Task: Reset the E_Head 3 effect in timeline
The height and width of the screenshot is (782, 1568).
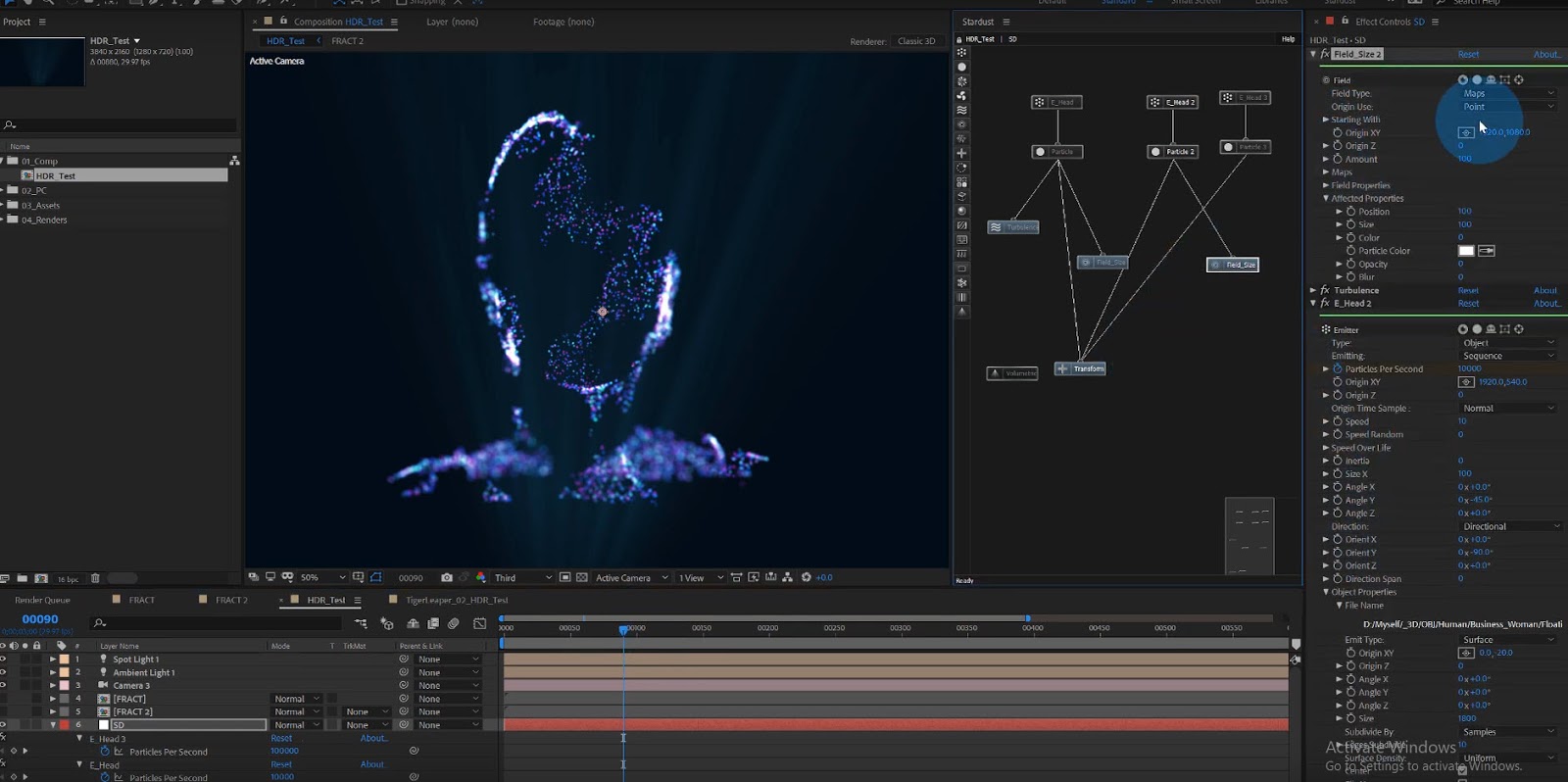Action: [281, 739]
